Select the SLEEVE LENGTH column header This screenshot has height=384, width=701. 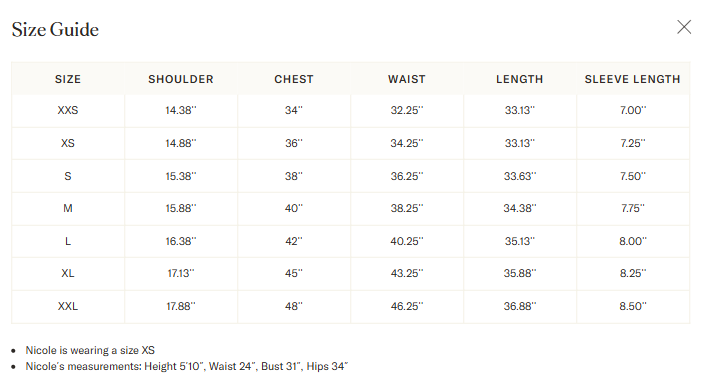pyautogui.click(x=633, y=79)
